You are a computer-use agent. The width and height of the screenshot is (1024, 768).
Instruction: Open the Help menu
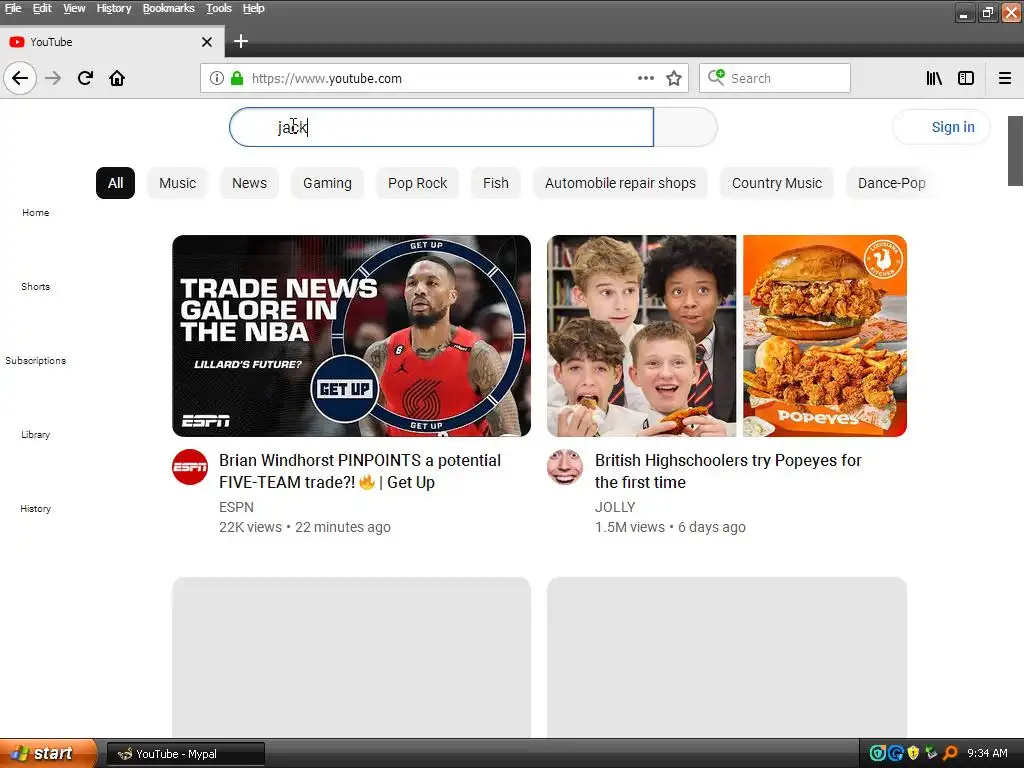[x=253, y=8]
